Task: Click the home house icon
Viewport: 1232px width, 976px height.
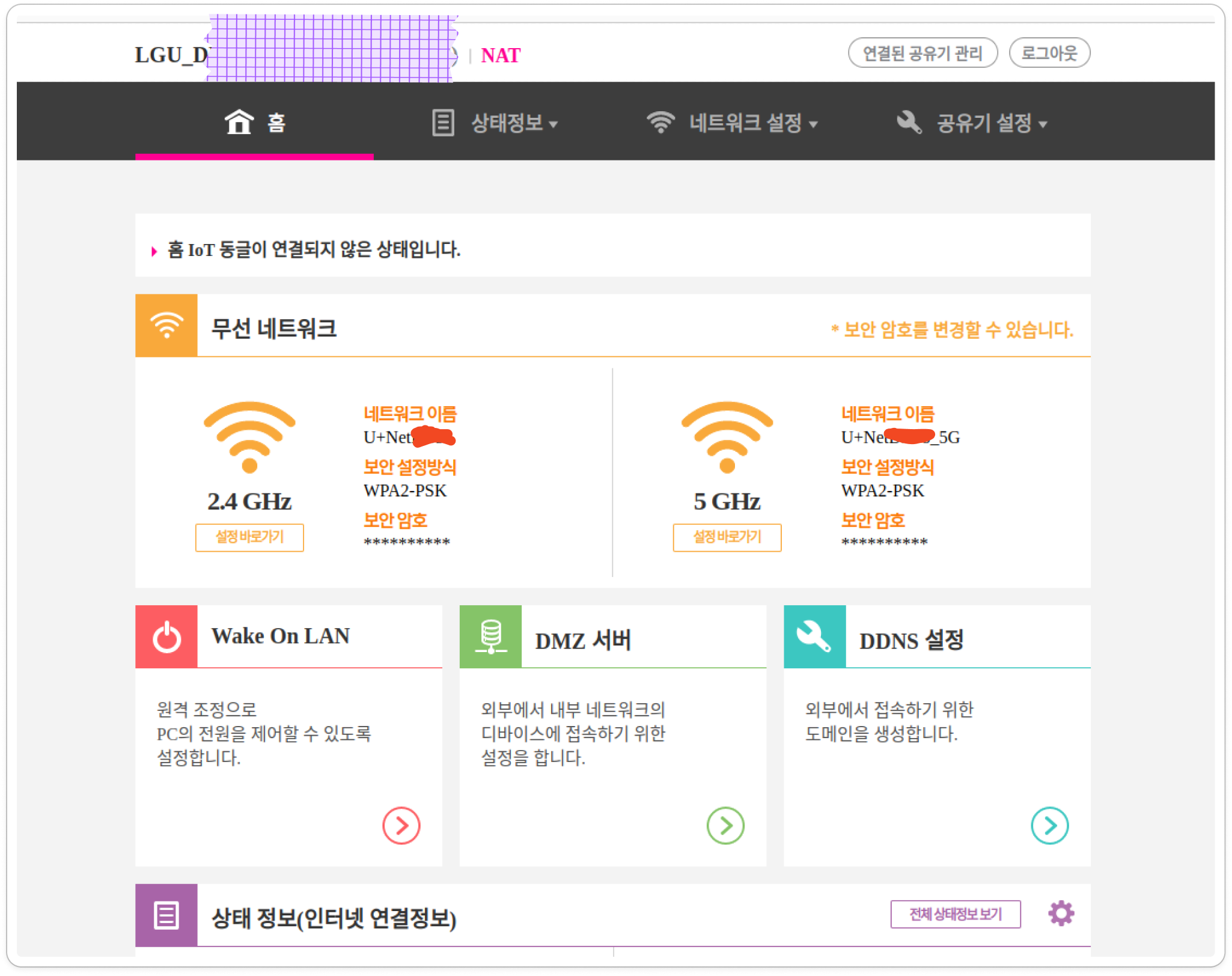Action: [239, 122]
